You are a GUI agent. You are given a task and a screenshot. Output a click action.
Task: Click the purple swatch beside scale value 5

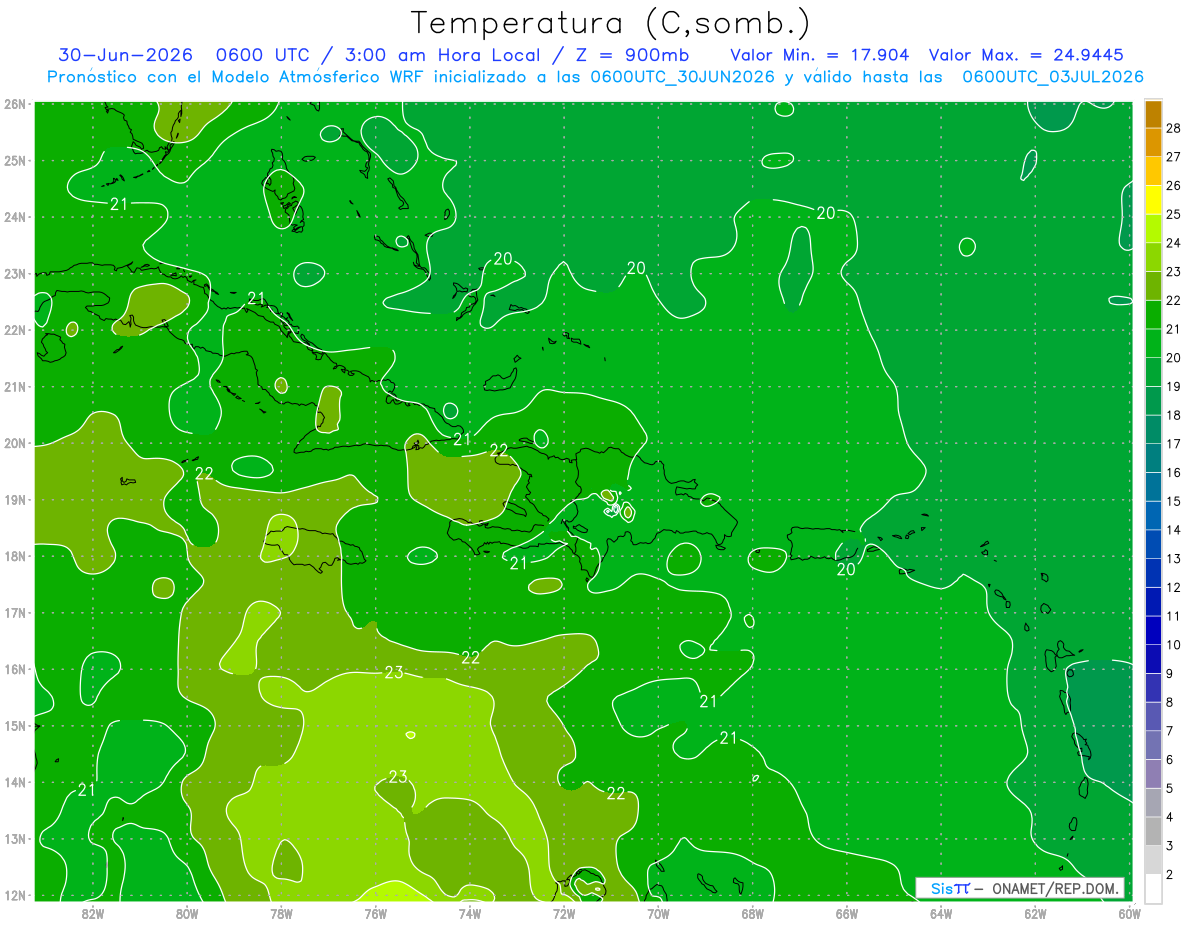[x=1153, y=773]
